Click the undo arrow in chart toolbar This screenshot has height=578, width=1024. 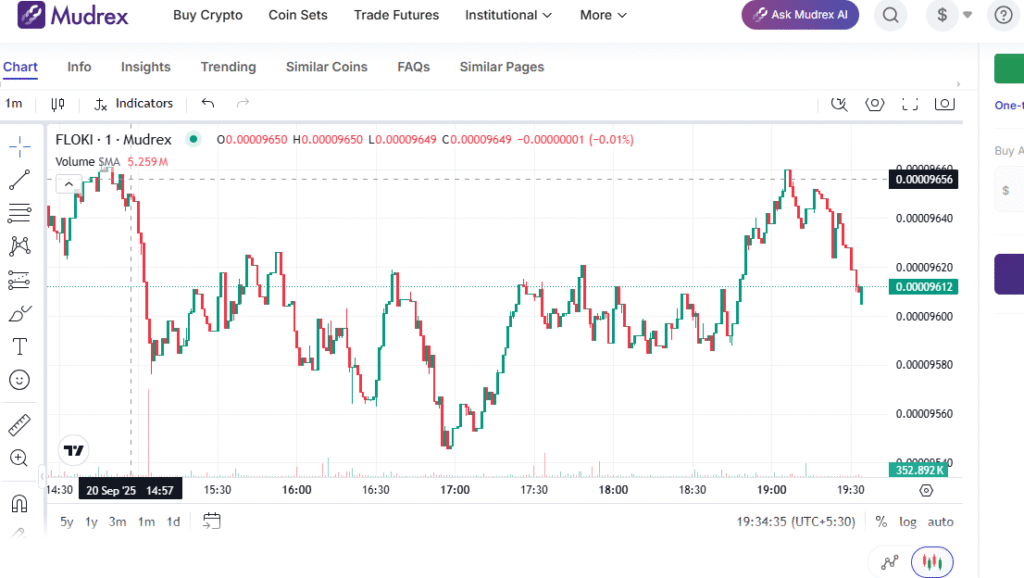[x=208, y=104]
